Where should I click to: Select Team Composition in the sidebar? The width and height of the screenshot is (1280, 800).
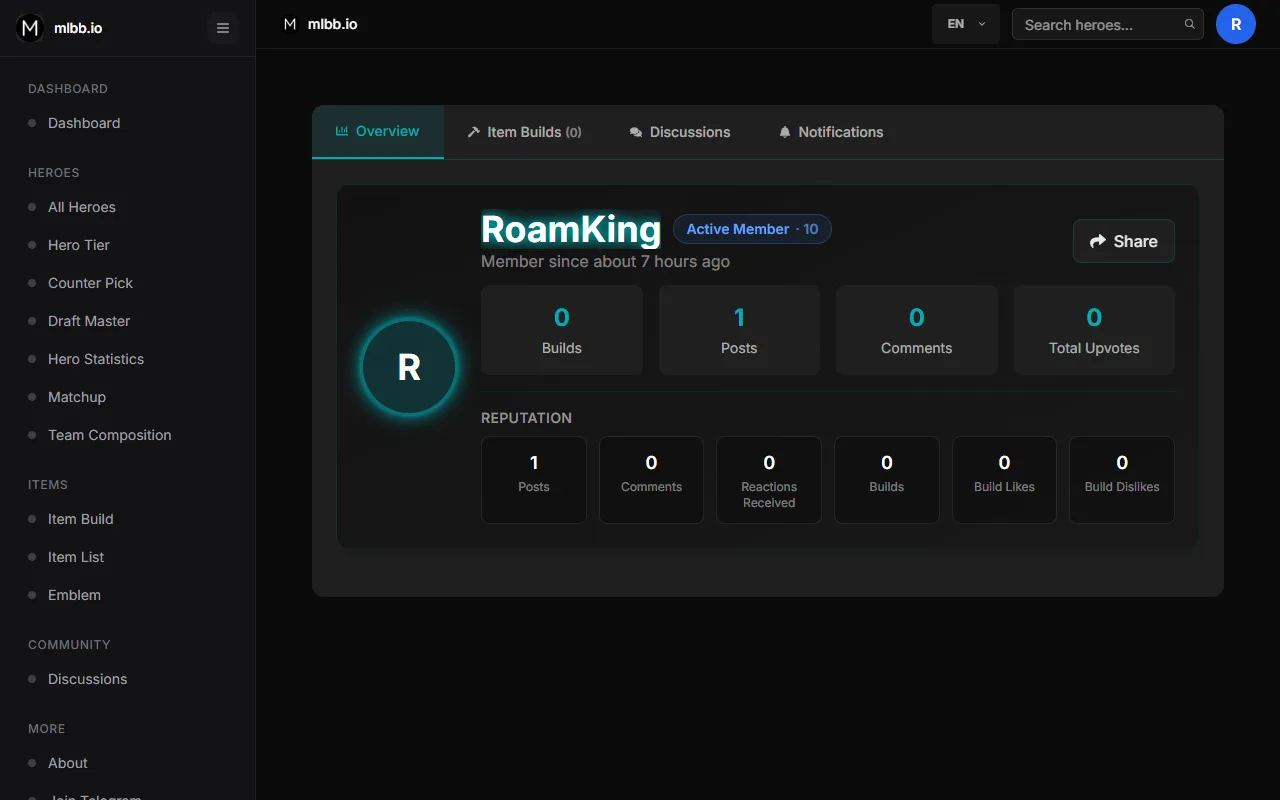[110, 435]
